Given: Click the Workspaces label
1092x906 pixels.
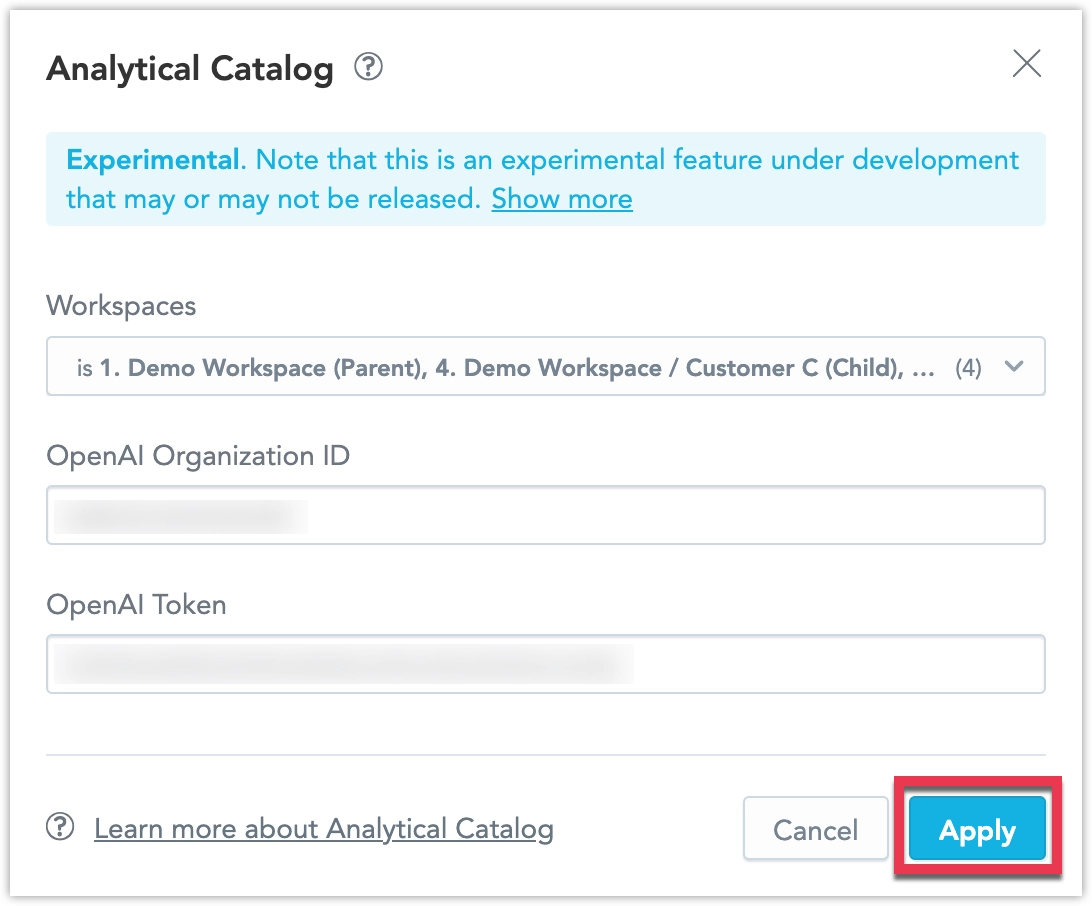Looking at the screenshot, I should coord(121,306).
